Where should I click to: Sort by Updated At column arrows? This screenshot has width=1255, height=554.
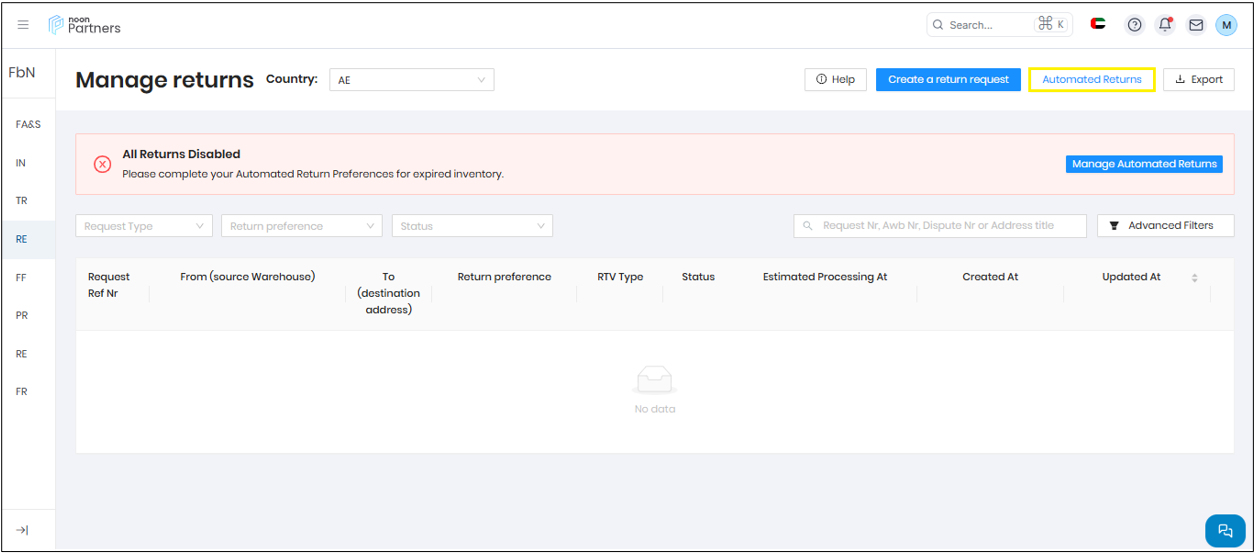pyautogui.click(x=1194, y=278)
